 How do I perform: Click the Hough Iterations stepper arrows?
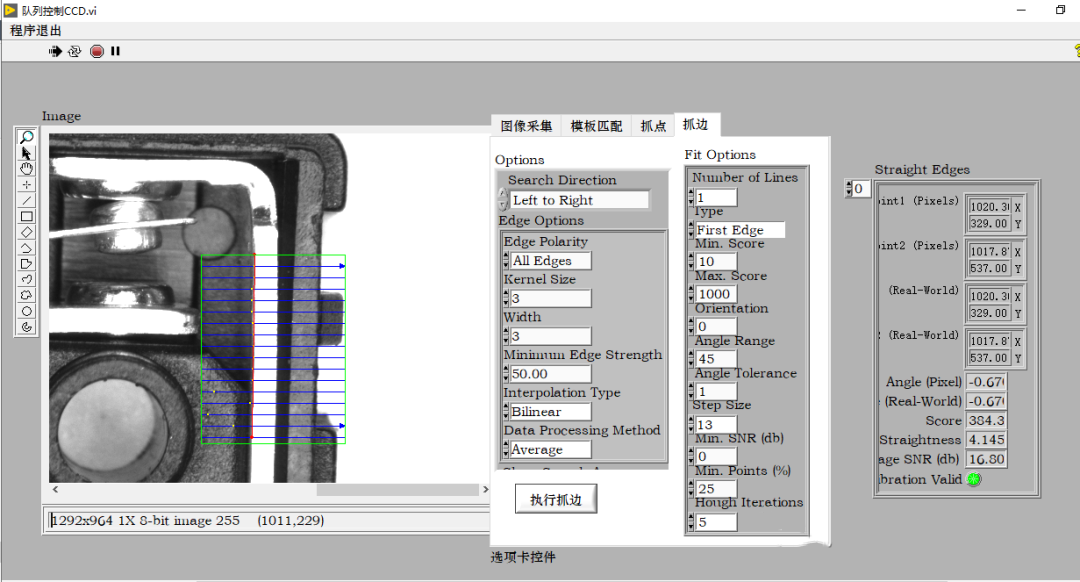coord(691,522)
